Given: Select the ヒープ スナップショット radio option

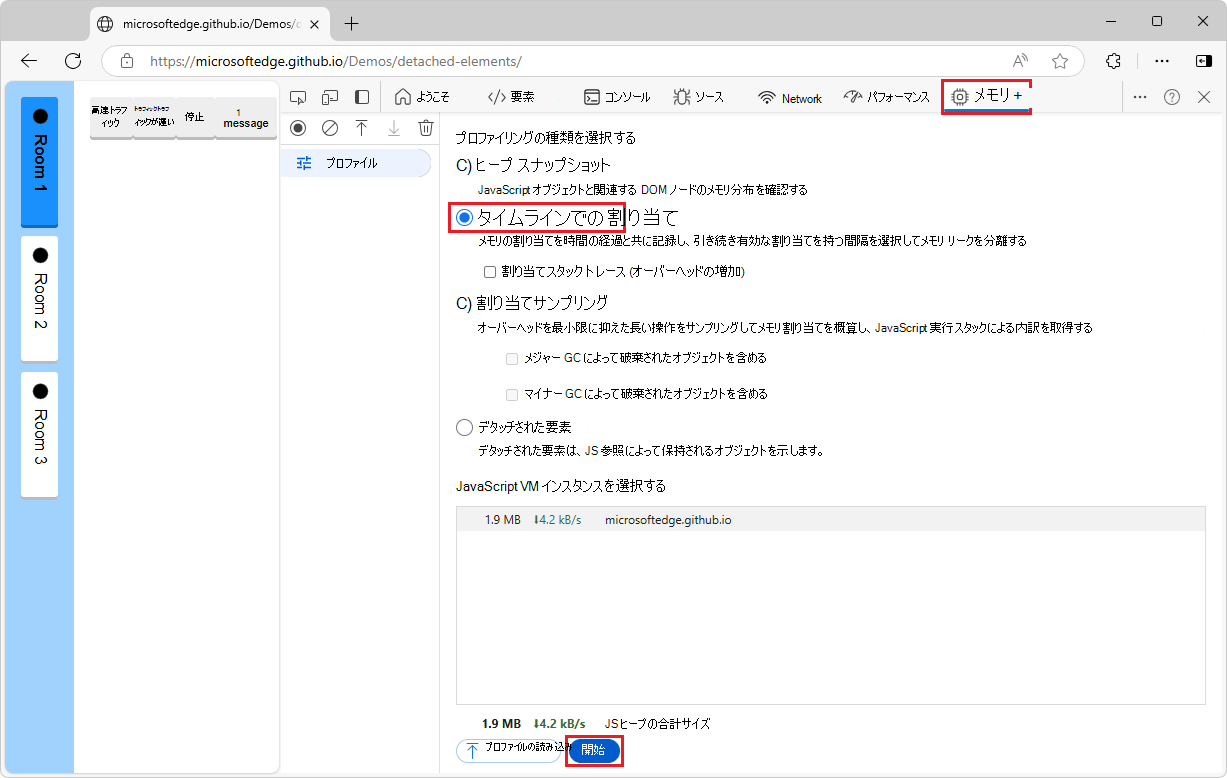Looking at the screenshot, I should point(463,164).
